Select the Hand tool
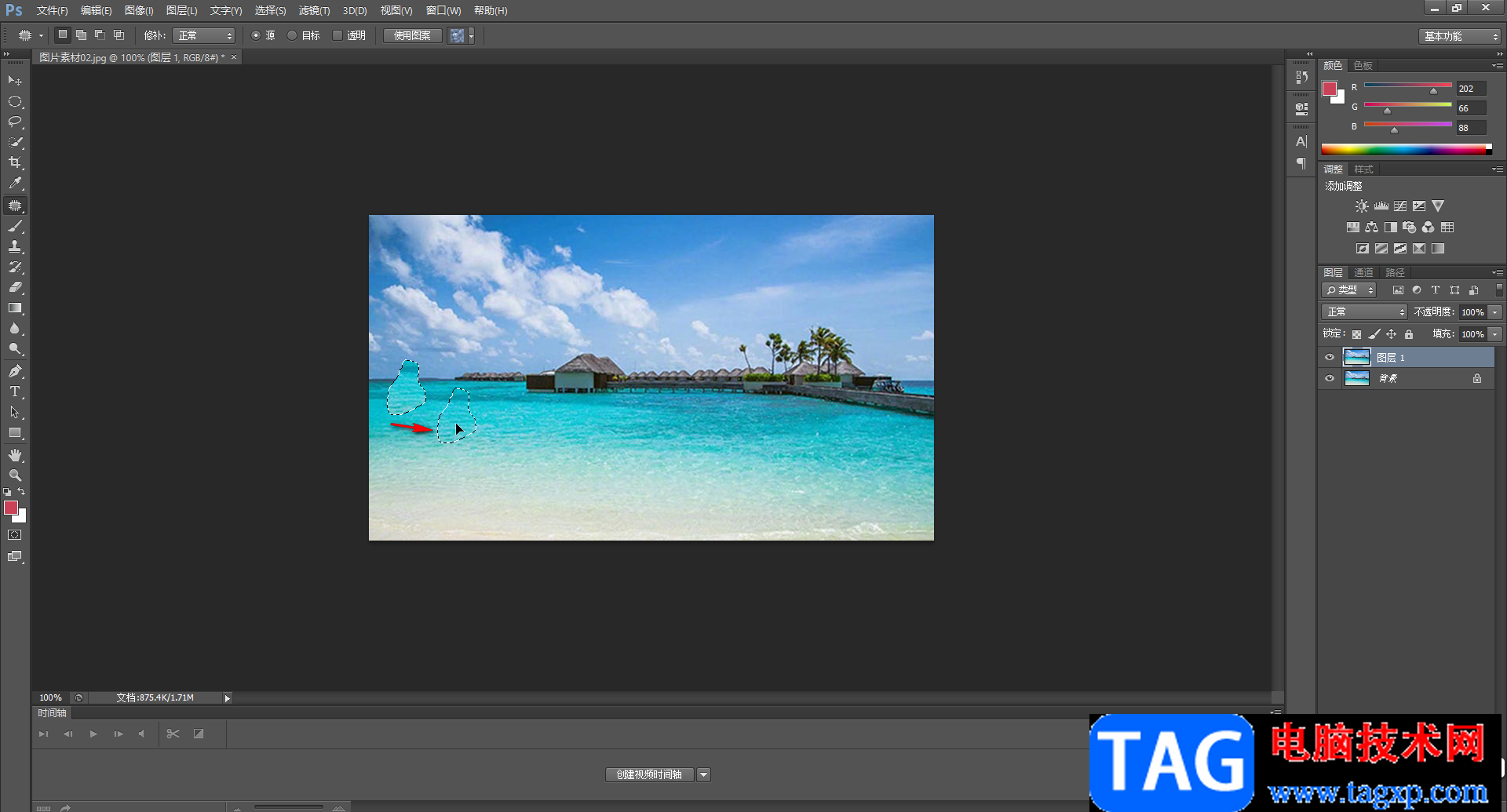1507x812 pixels. 15,455
